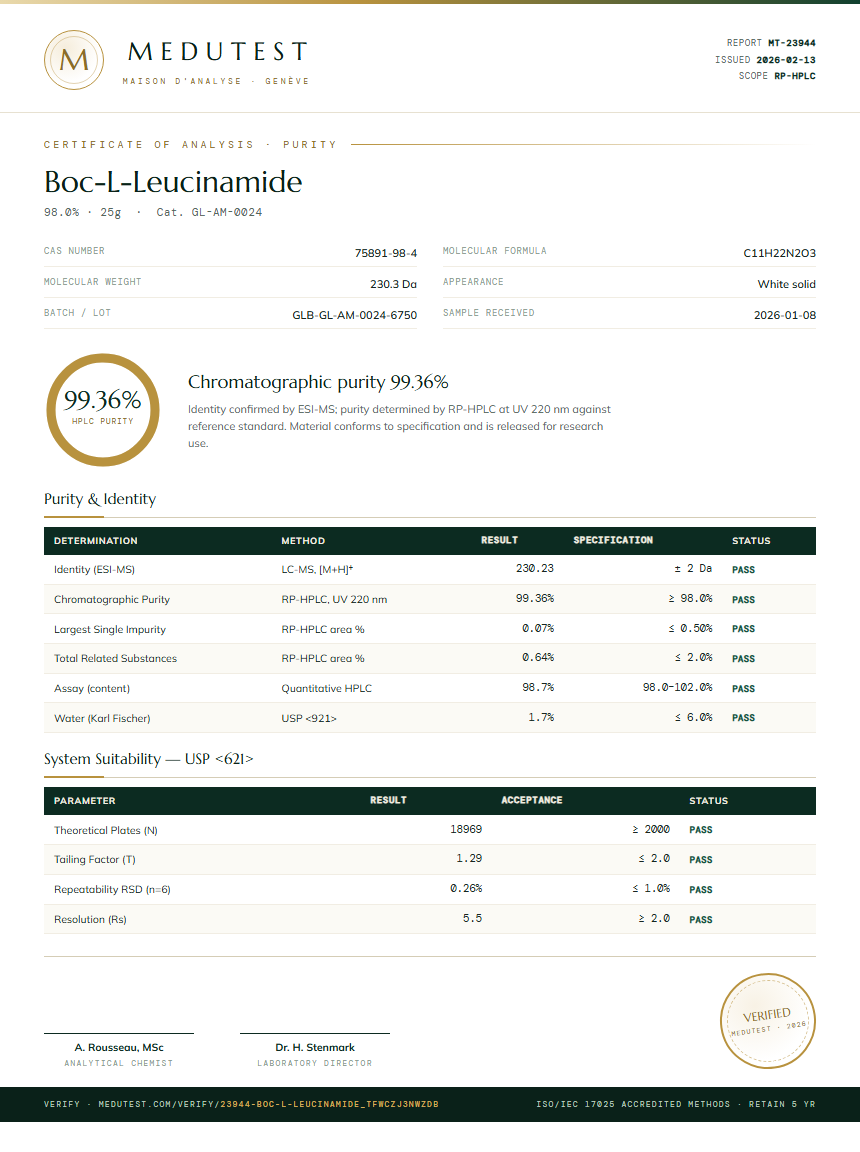Select method USP <921>
Screen dimensions: 860x1152
tap(309, 719)
